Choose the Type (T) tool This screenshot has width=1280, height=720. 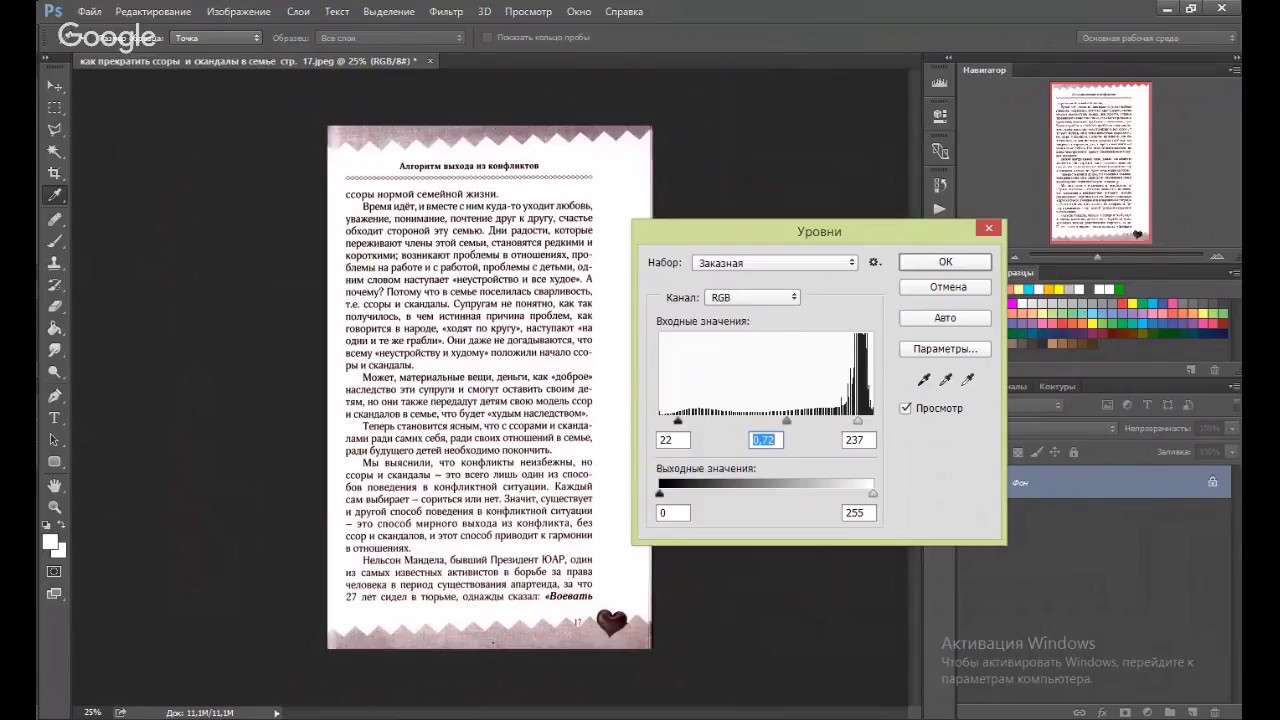(55, 418)
